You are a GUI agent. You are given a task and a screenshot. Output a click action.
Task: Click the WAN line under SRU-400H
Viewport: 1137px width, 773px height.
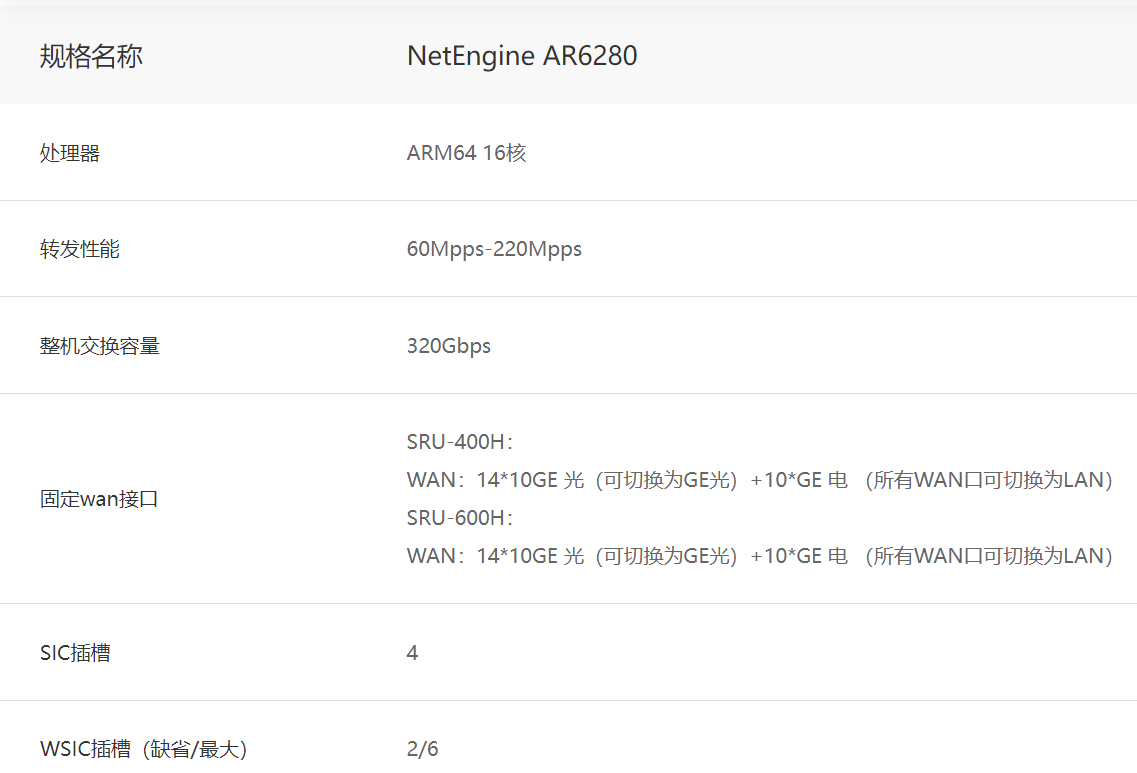760,479
